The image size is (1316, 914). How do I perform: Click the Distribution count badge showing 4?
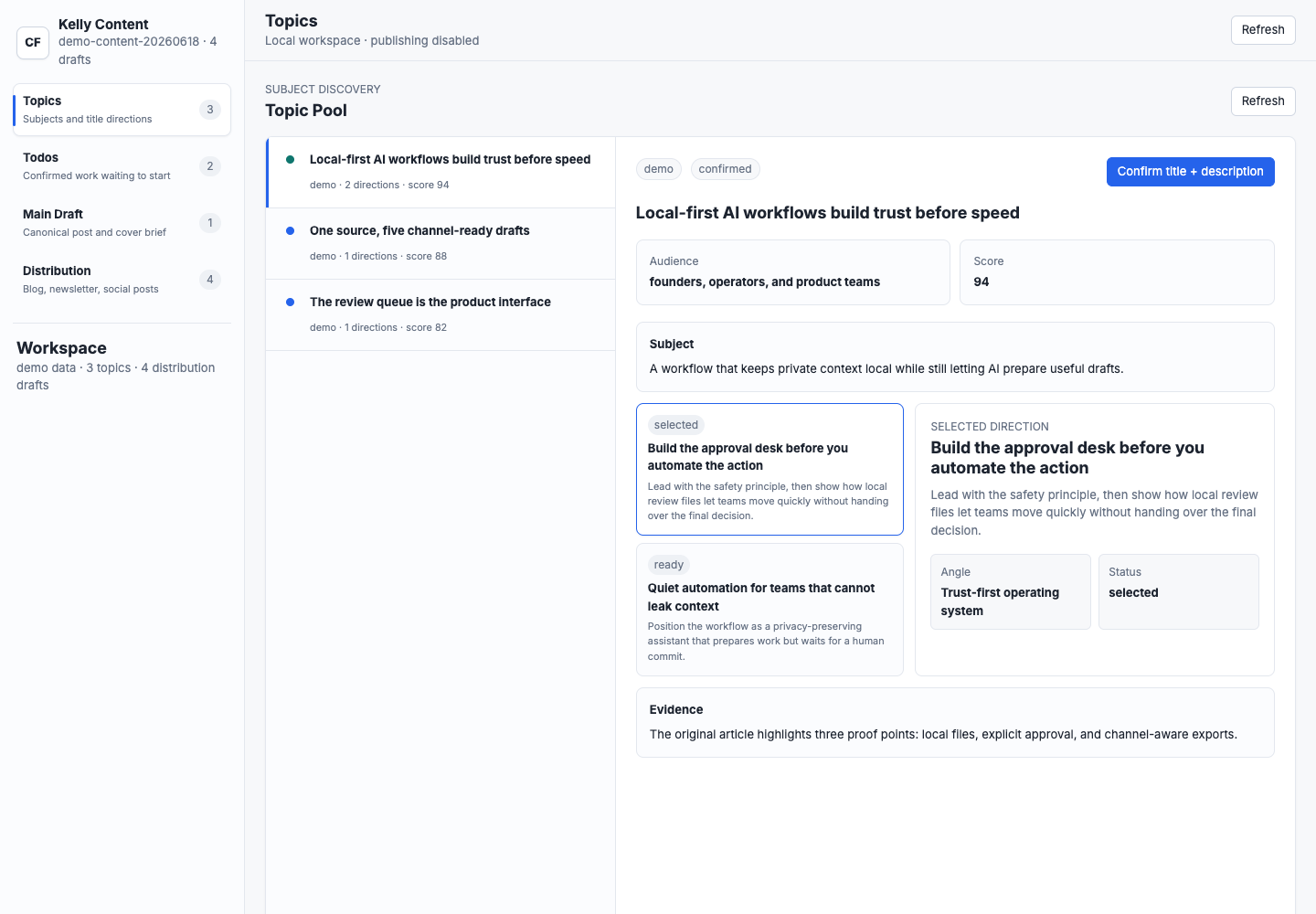(210, 280)
